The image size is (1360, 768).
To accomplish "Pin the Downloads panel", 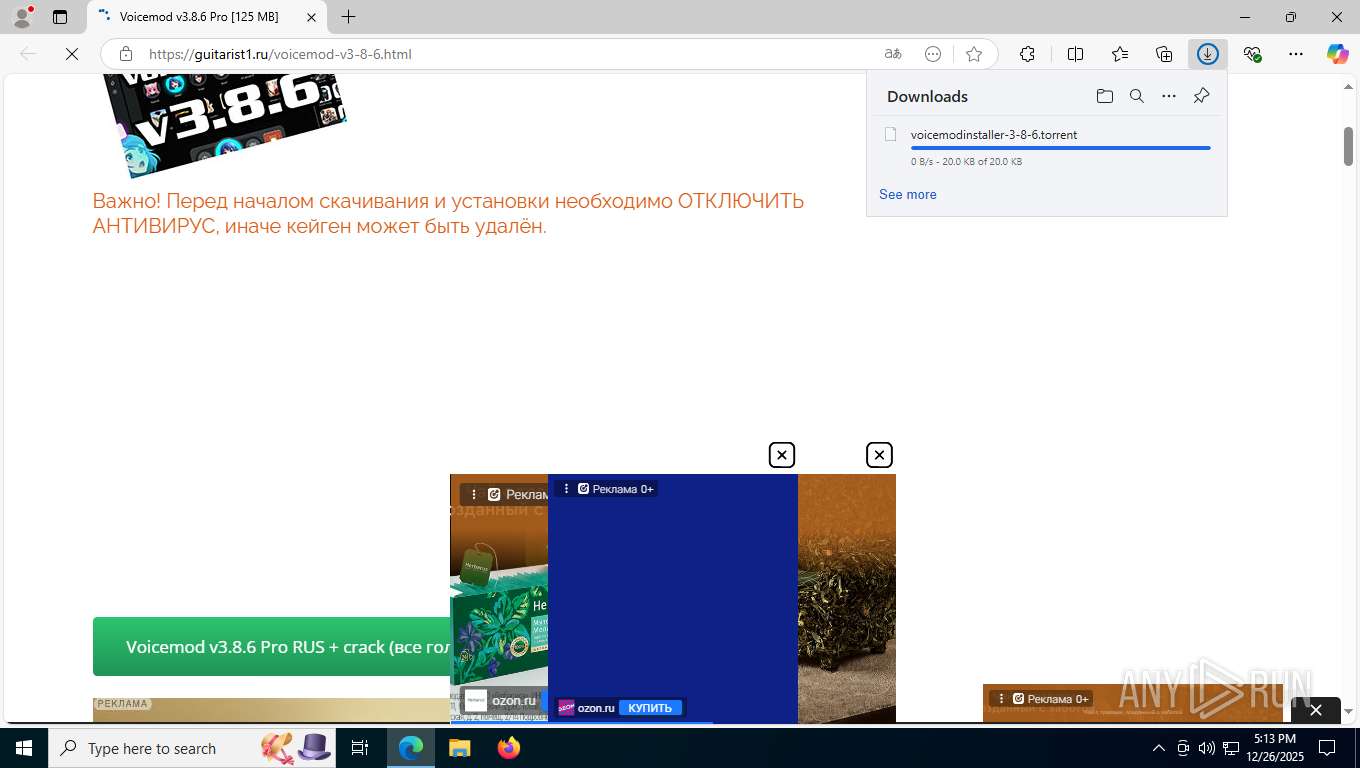I will 1202,96.
